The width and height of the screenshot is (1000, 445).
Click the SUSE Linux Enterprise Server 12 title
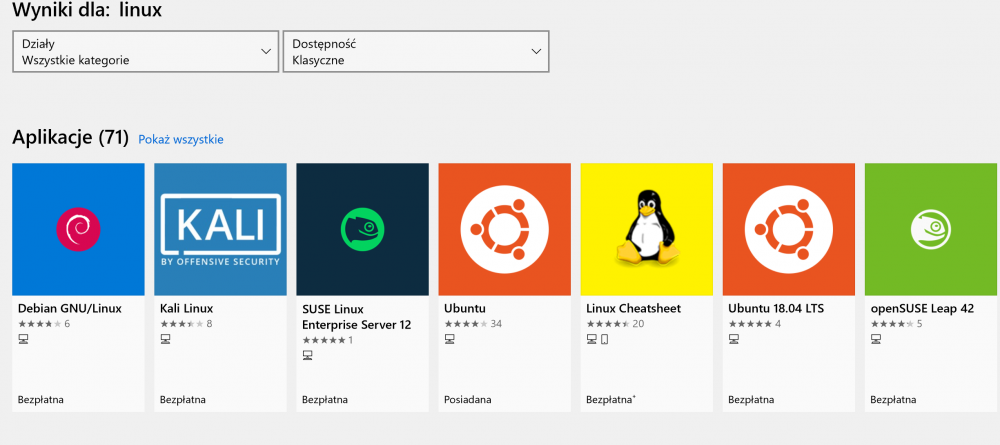click(357, 317)
